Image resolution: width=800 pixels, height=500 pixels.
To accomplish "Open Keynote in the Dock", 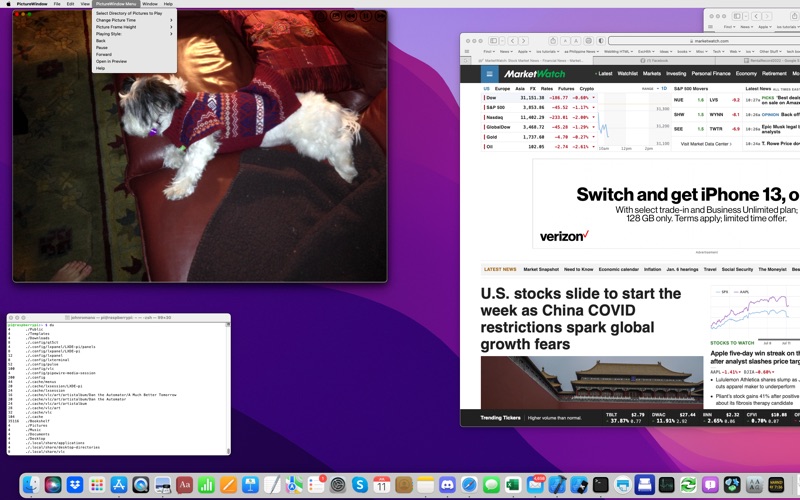I will [251, 484].
